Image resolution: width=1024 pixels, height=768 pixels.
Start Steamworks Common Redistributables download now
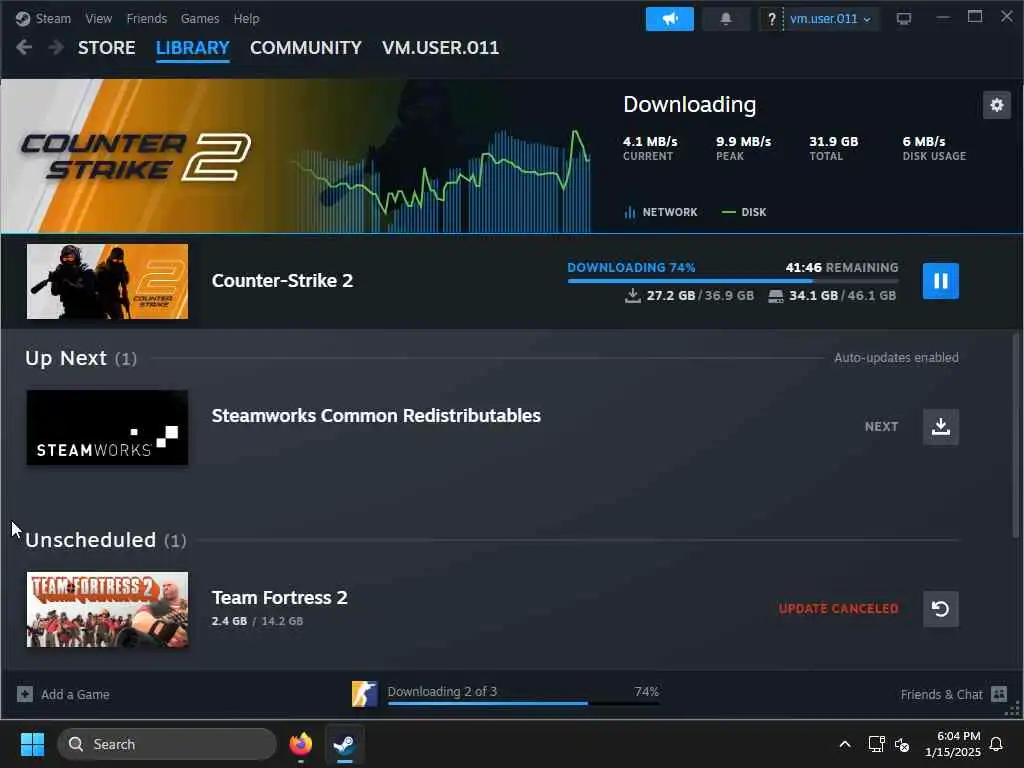click(x=940, y=426)
